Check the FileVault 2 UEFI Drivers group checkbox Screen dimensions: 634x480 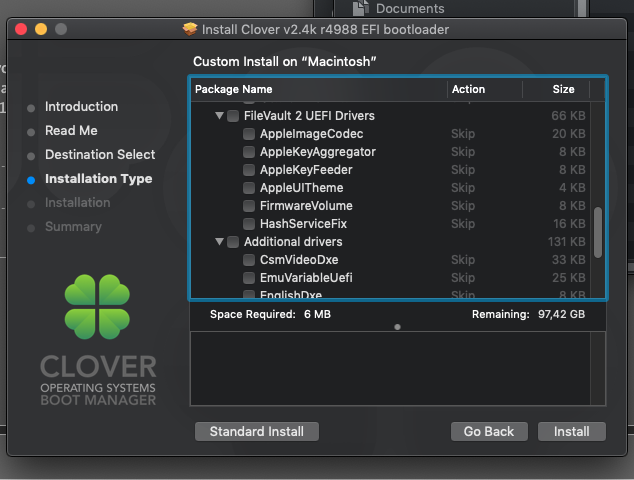click(x=233, y=116)
